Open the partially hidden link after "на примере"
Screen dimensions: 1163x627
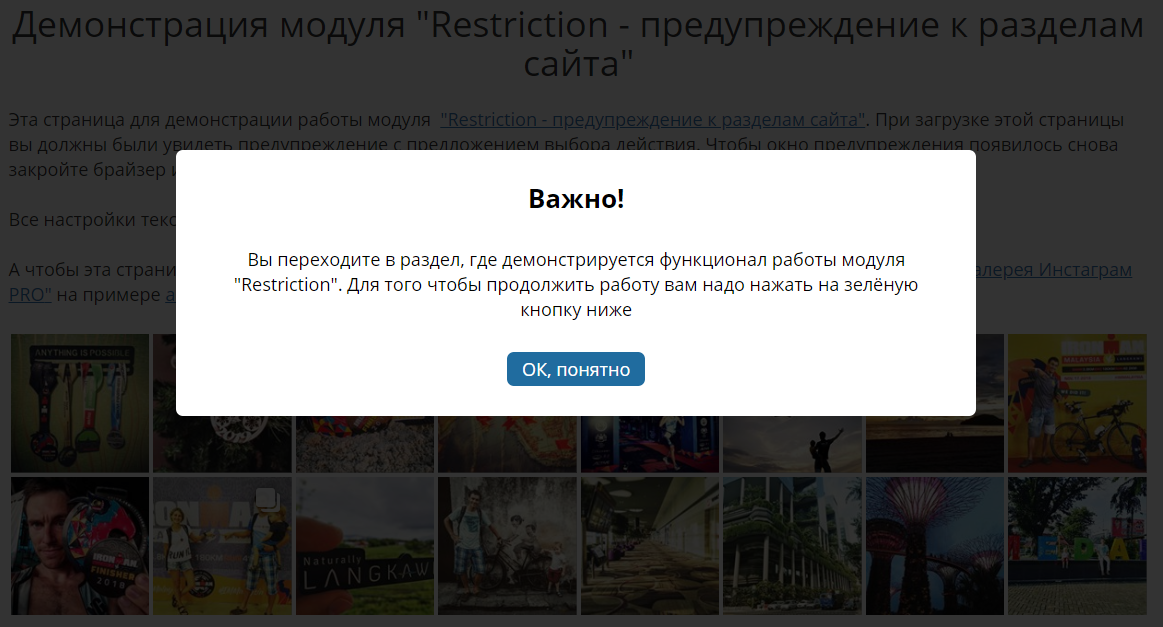[170, 296]
